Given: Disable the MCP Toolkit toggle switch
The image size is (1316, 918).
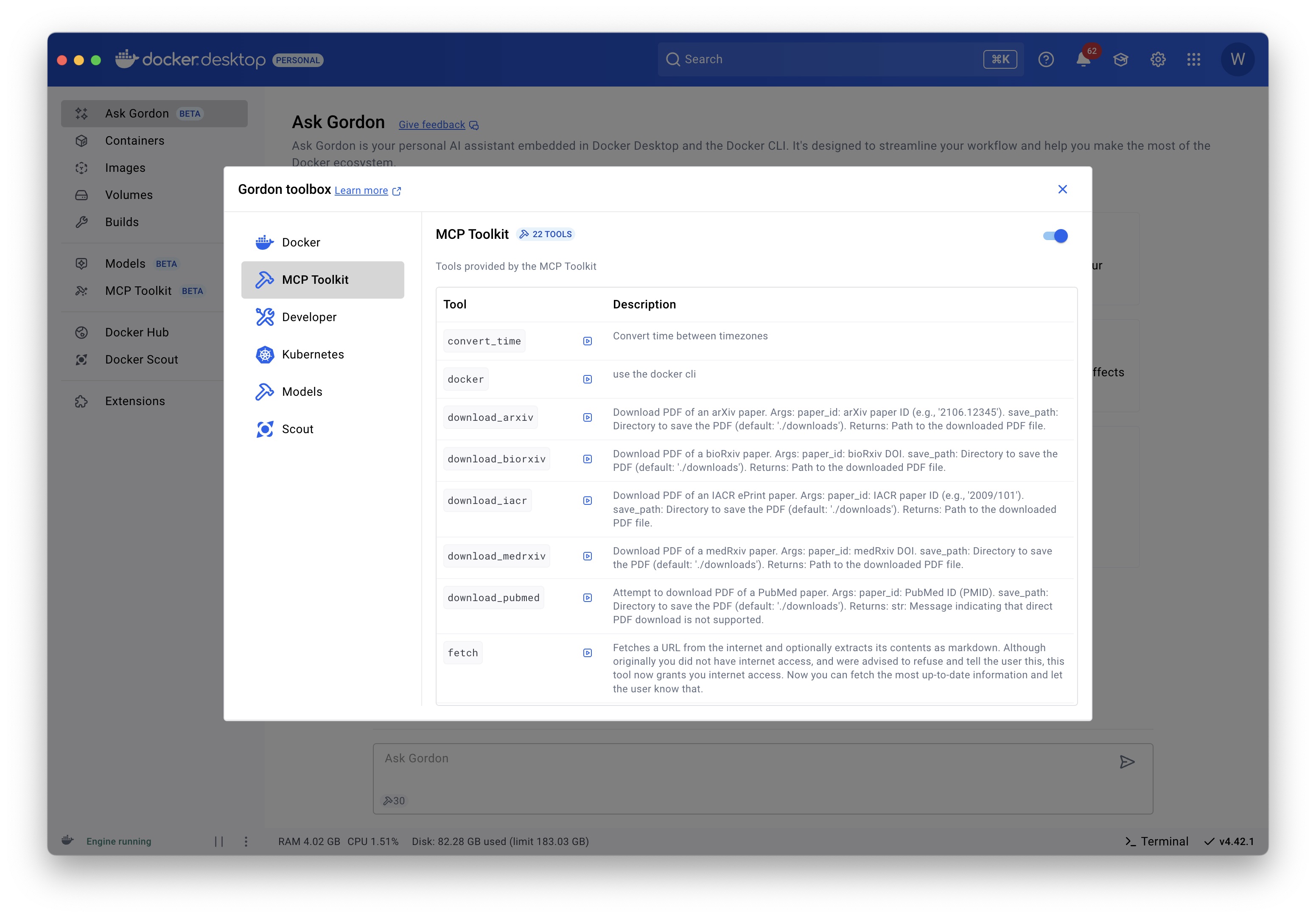Looking at the screenshot, I should [1055, 236].
